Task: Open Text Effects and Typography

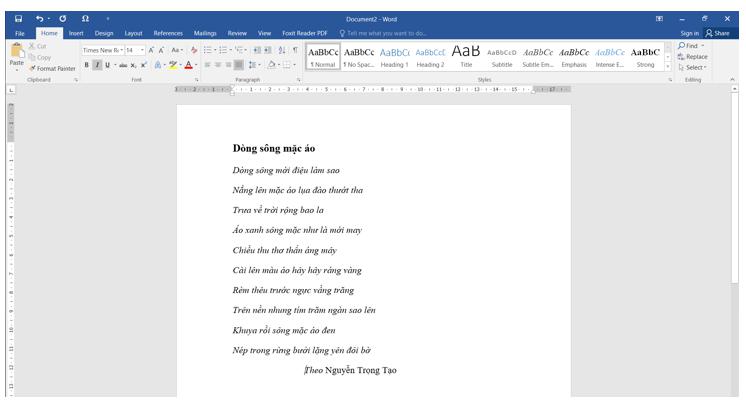Action: click(x=157, y=65)
